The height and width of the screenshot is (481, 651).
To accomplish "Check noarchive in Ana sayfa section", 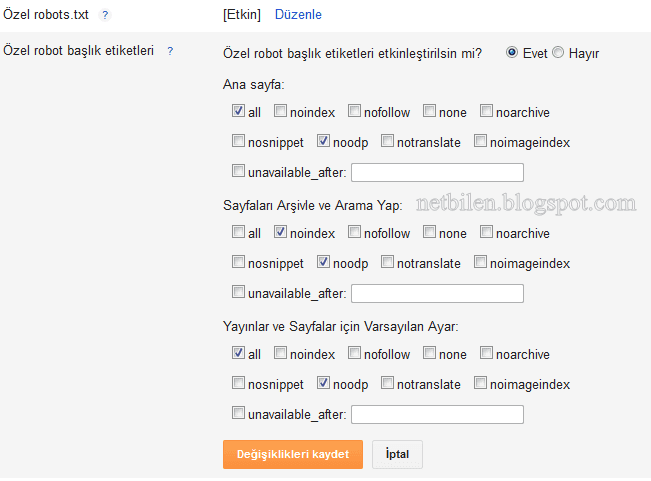I will tap(487, 112).
